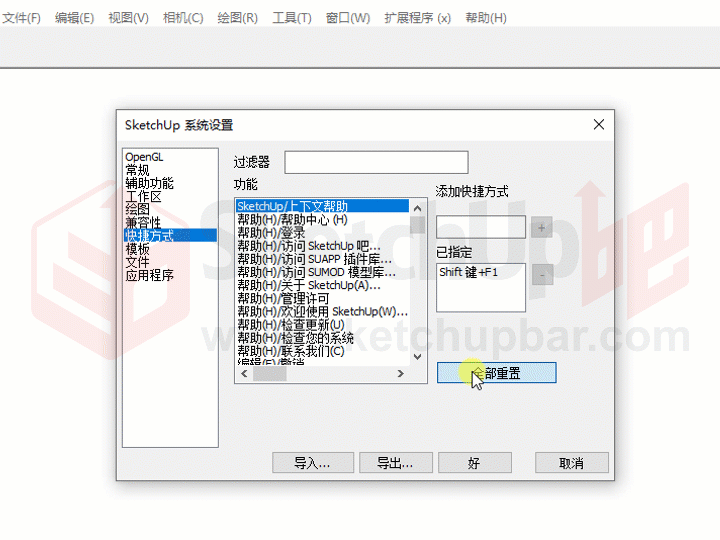Viewport: 720px width, 540px height.
Task: Select 帮助(H)/管理许可 function entry
Action: (x=284, y=298)
